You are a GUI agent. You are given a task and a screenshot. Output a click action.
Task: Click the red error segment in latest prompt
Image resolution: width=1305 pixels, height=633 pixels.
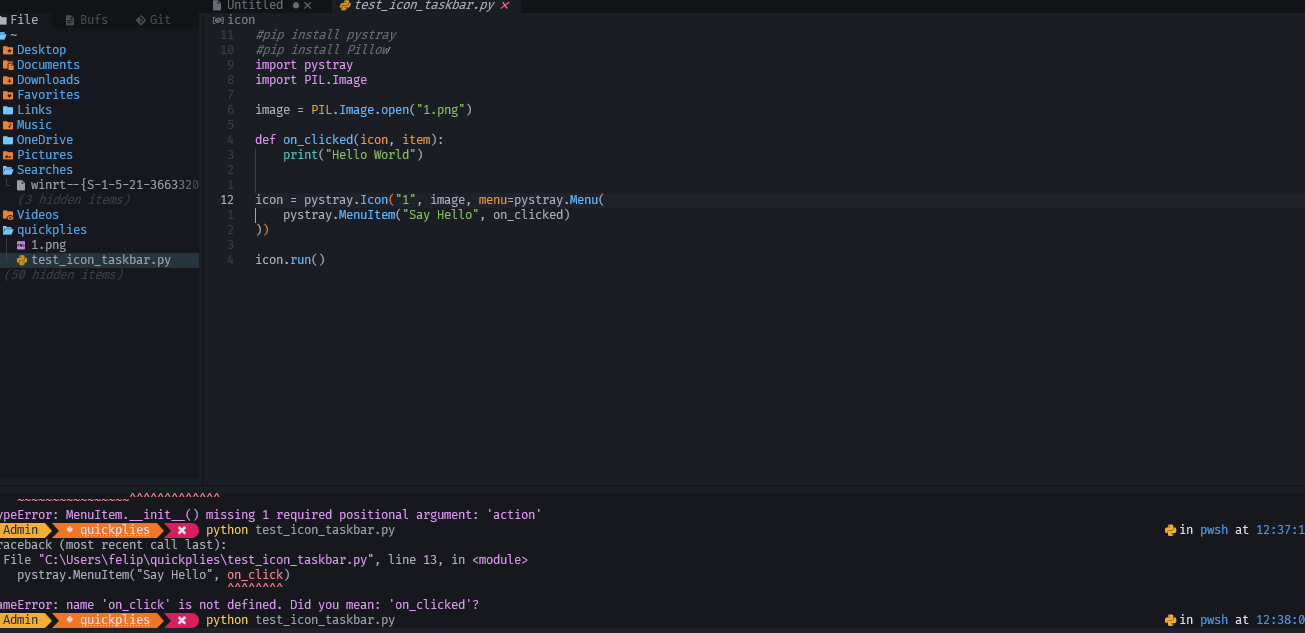(181, 620)
